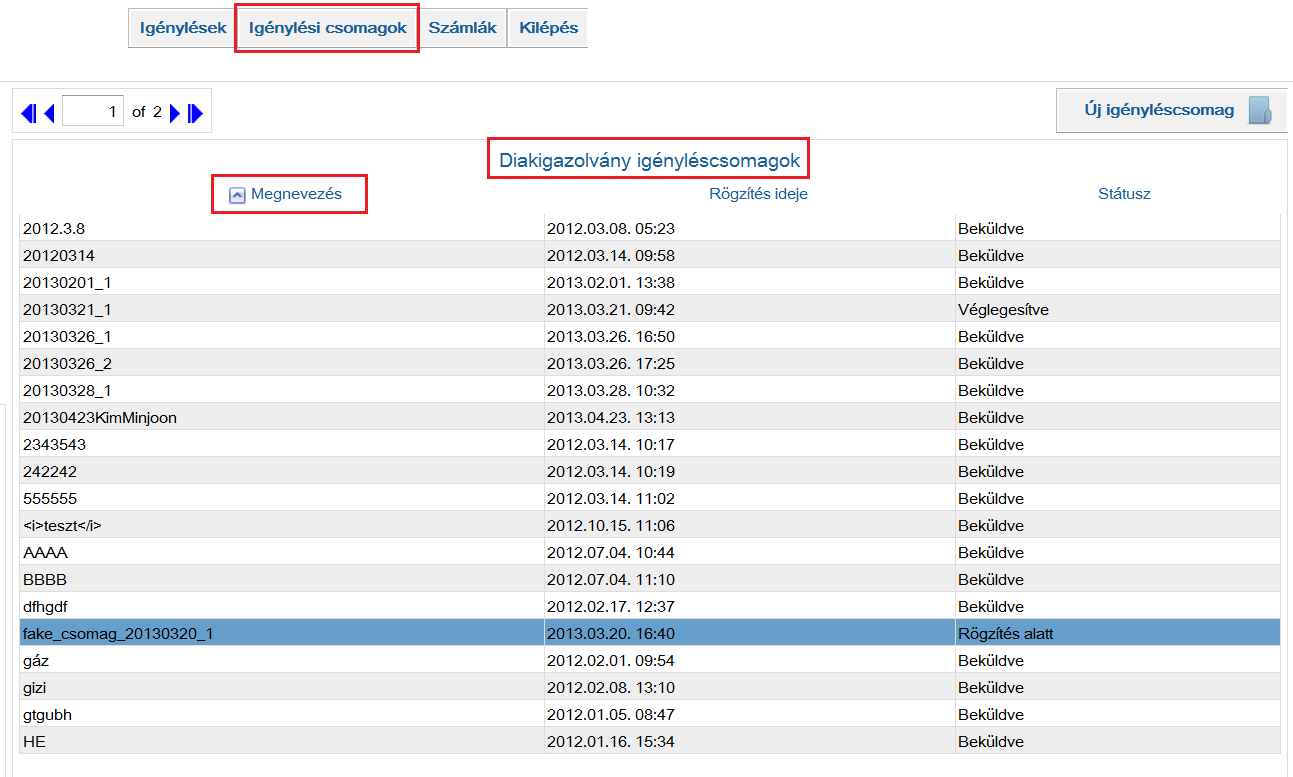Sort by Megnevezés column header
This screenshot has width=1293, height=777.
296,194
